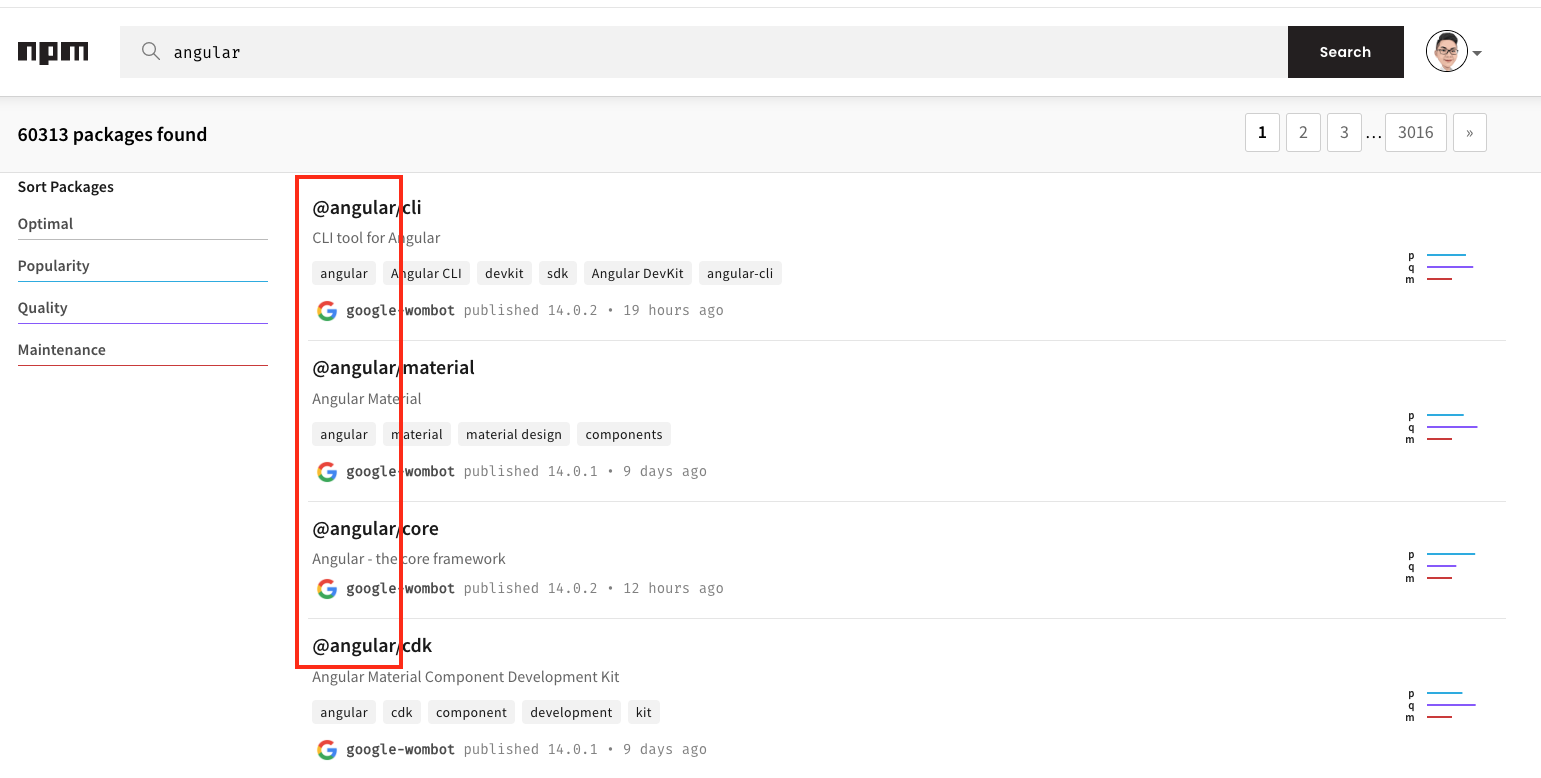Go to results page 2
Image resolution: width=1541 pixels, height=778 pixels.
(1303, 132)
